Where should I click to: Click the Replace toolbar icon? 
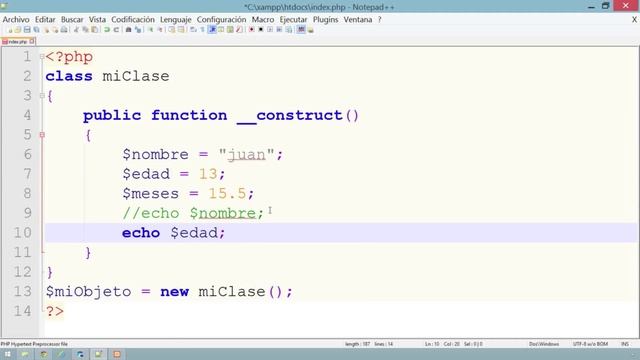coord(138,30)
